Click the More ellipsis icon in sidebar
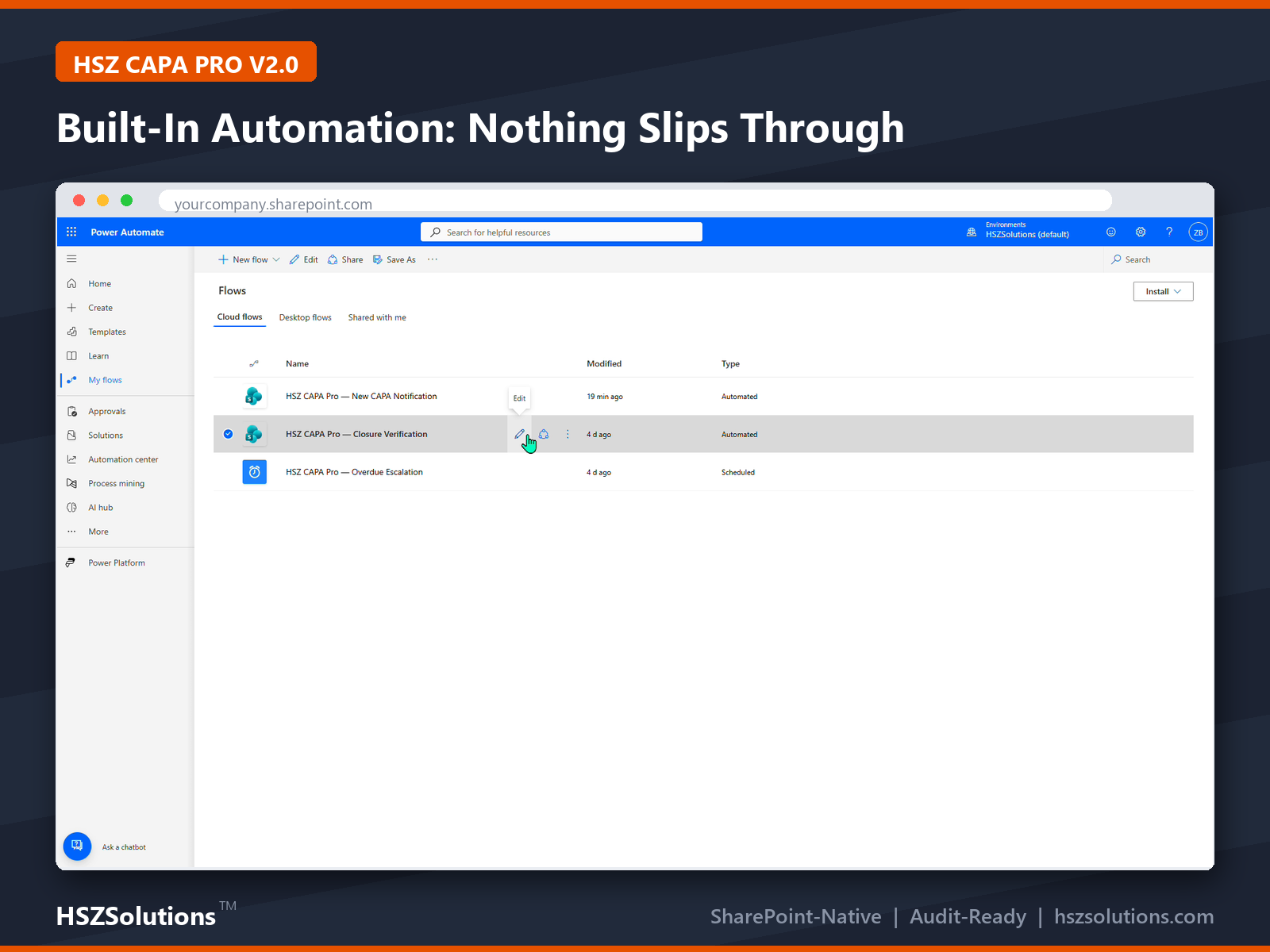Screen dimensions: 1270x952 coord(71,532)
